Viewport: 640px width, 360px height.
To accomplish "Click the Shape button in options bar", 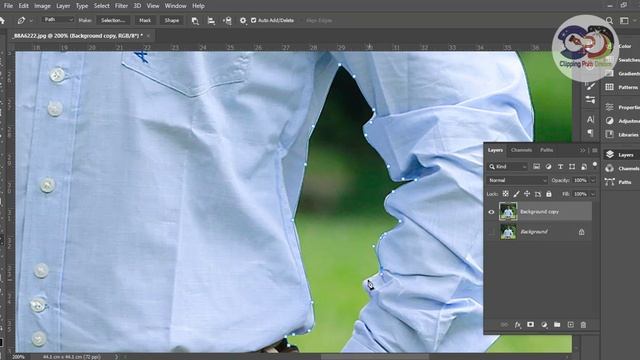I will pos(172,20).
